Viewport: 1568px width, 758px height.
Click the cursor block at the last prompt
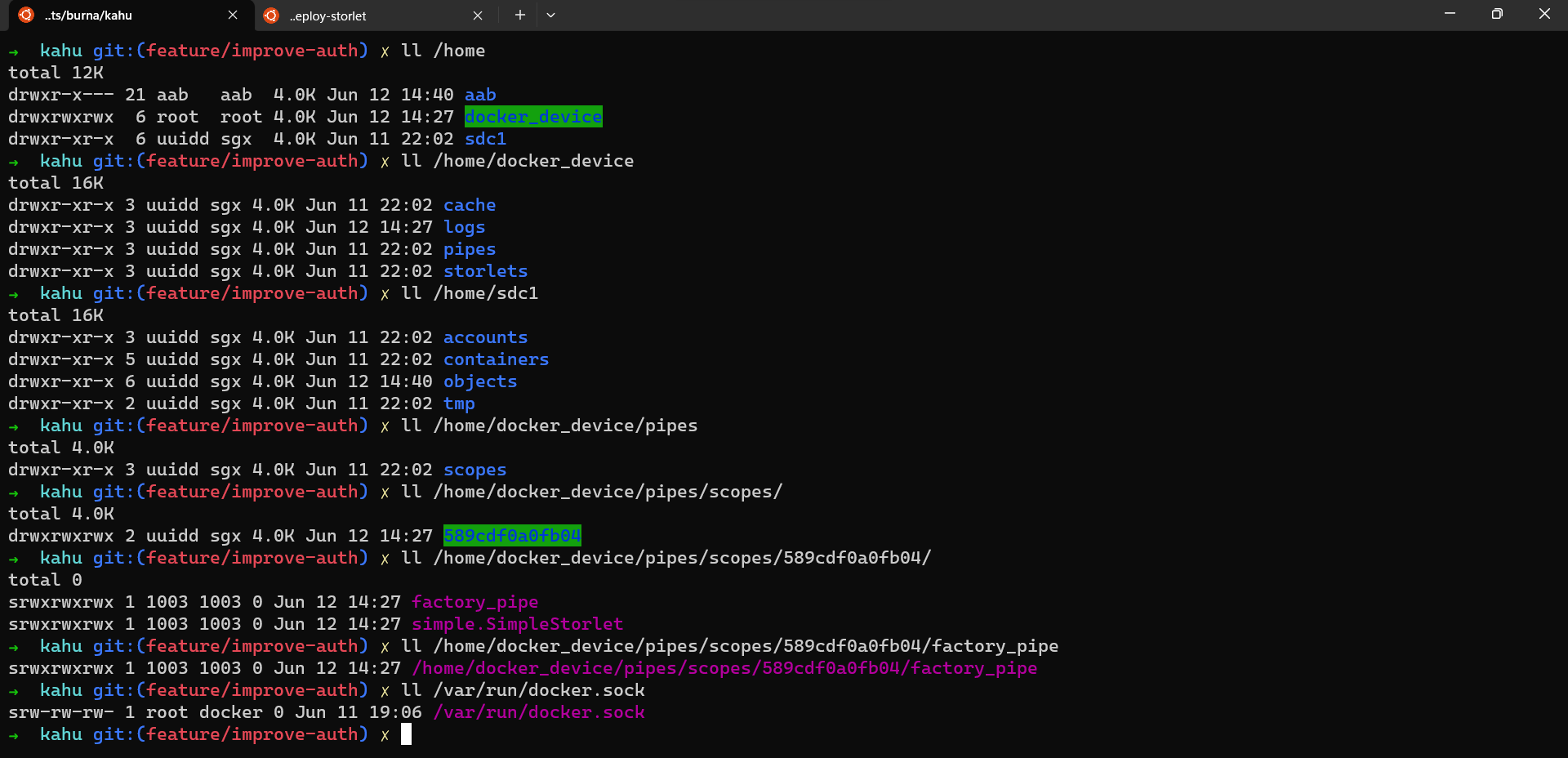(406, 734)
